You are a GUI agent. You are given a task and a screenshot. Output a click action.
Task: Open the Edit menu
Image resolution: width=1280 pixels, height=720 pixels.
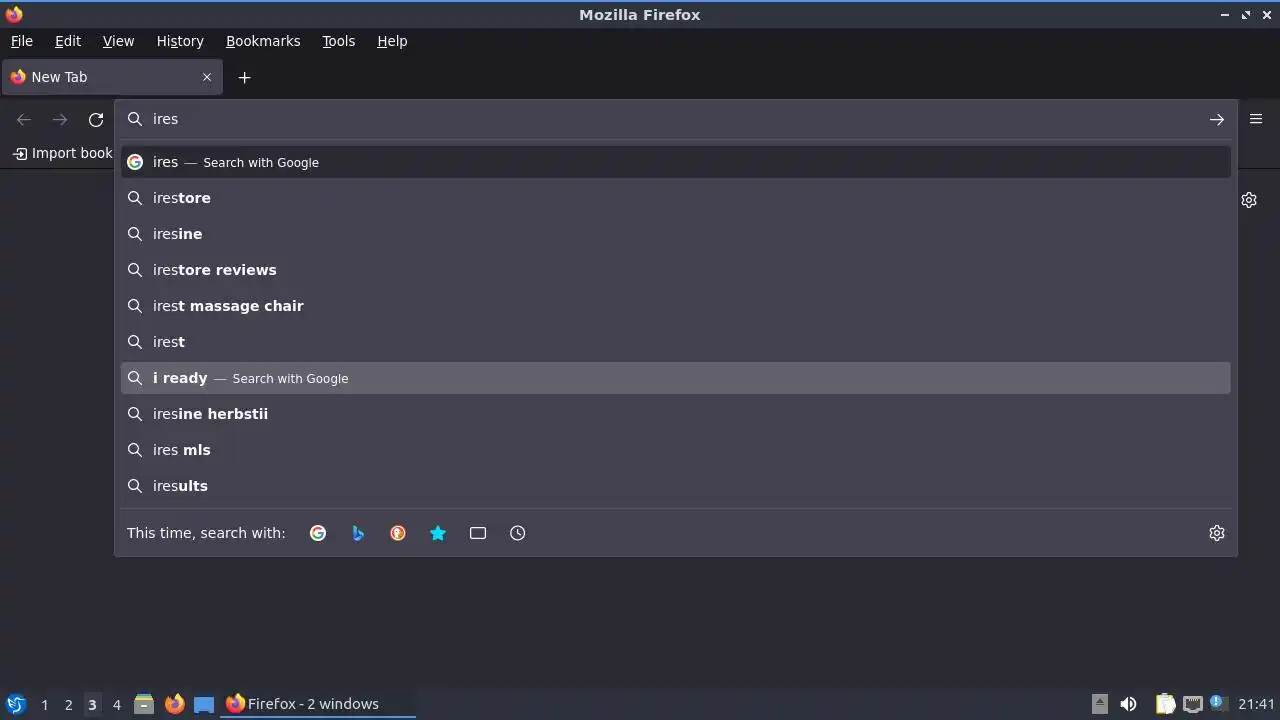tap(68, 41)
